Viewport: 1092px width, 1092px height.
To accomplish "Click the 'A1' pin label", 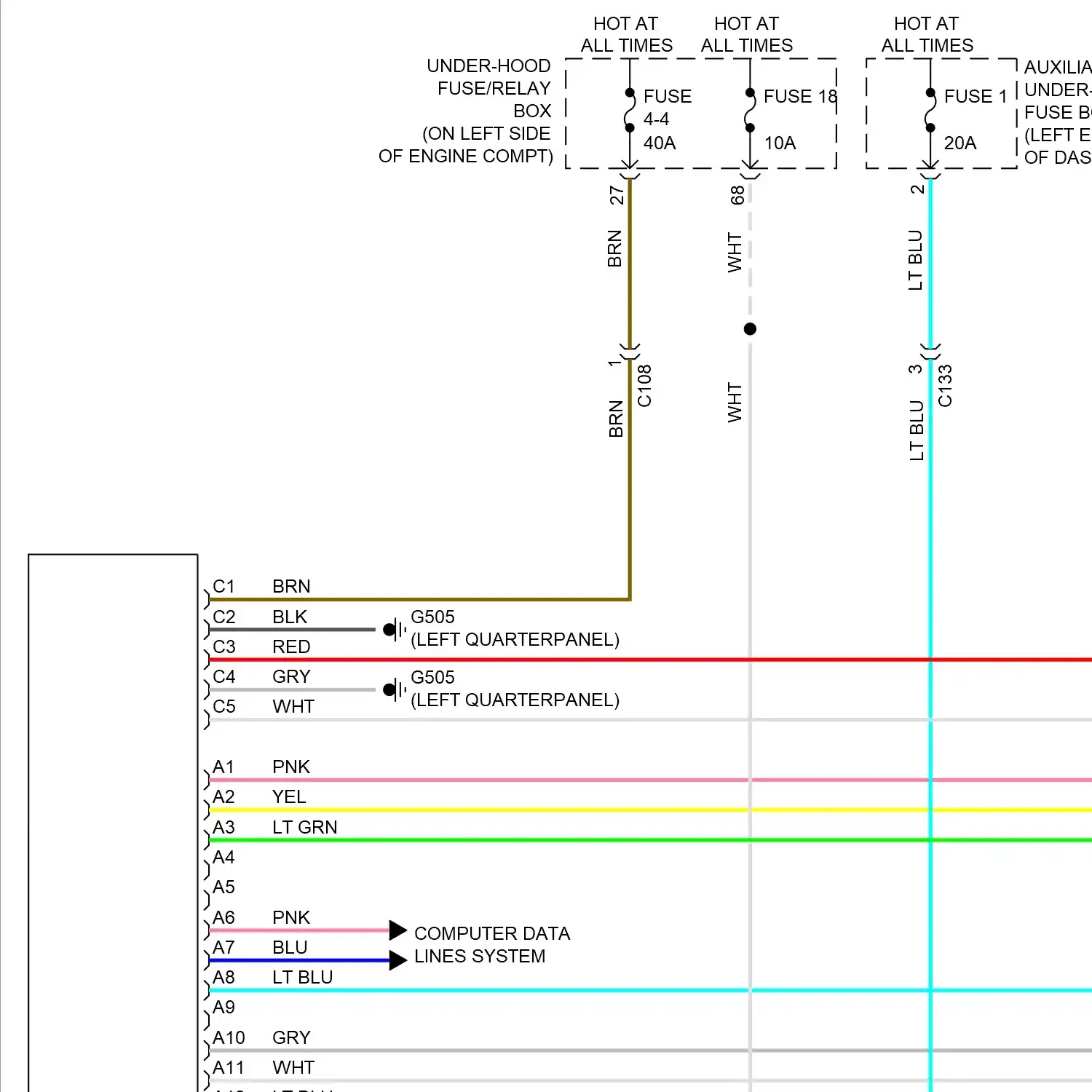I will tap(223, 767).
